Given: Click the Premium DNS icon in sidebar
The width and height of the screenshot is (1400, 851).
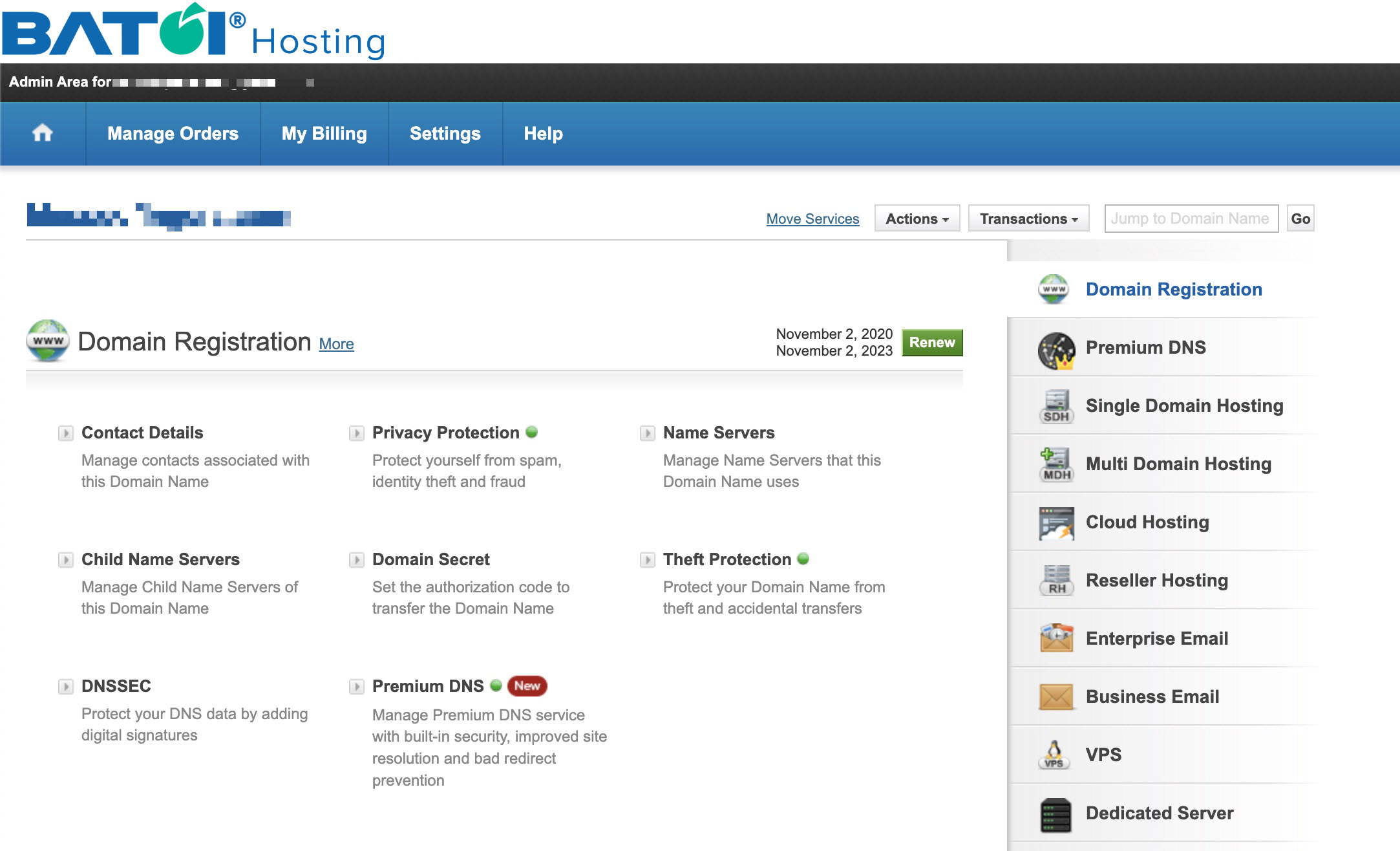Looking at the screenshot, I should pos(1055,347).
